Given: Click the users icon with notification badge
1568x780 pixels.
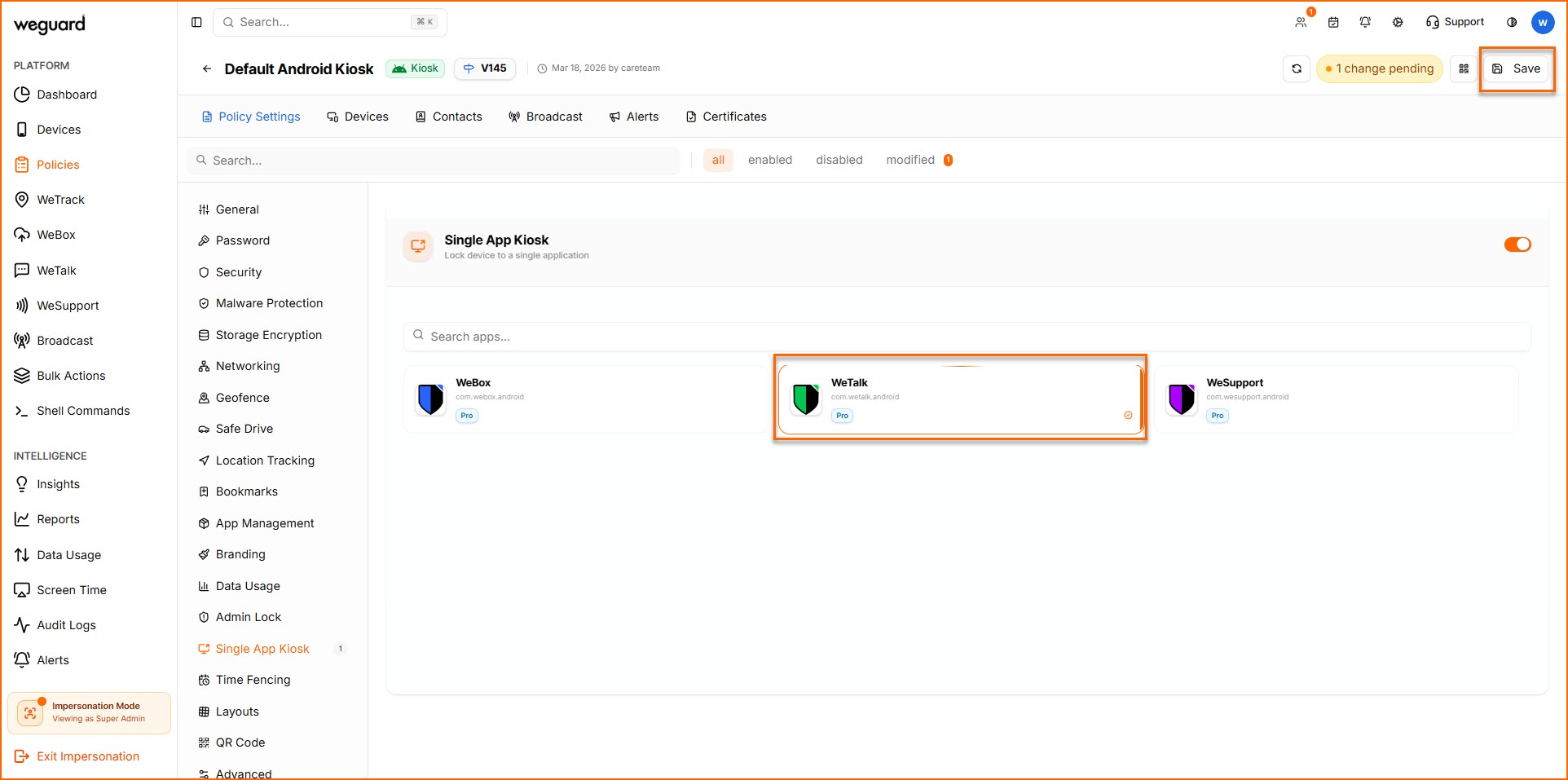Looking at the screenshot, I should (x=1301, y=22).
